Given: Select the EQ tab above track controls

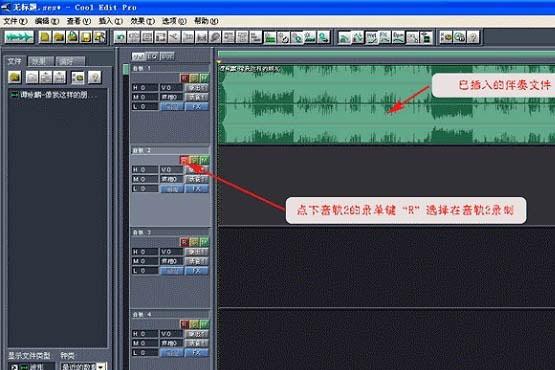Looking at the screenshot, I should [153, 56].
